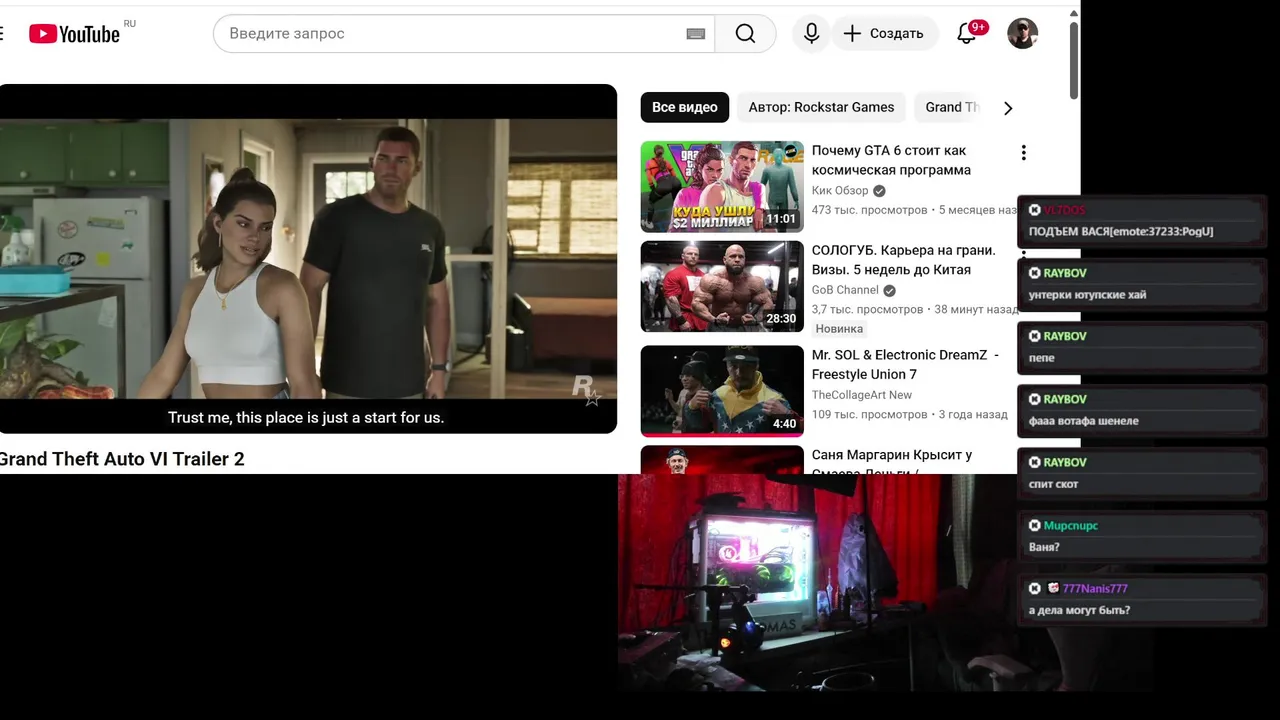Click the search magnifier button
Image resolution: width=1280 pixels, height=720 pixels.
(x=745, y=33)
